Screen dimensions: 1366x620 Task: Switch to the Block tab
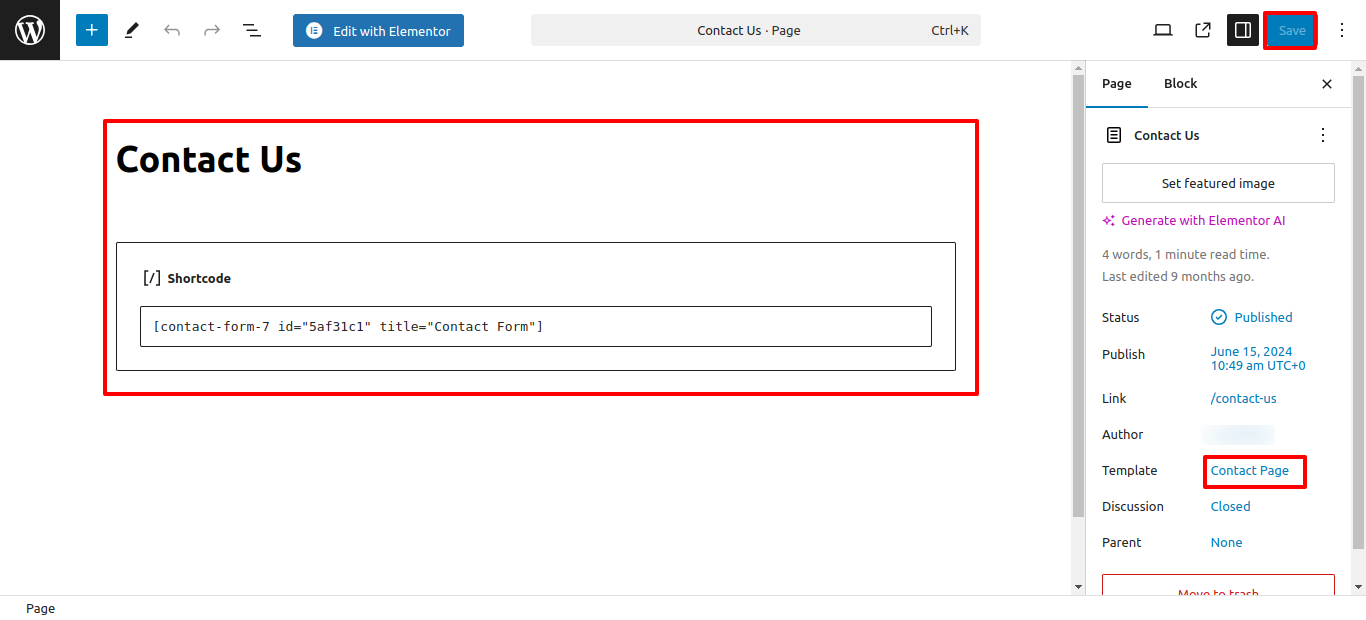[1180, 84]
